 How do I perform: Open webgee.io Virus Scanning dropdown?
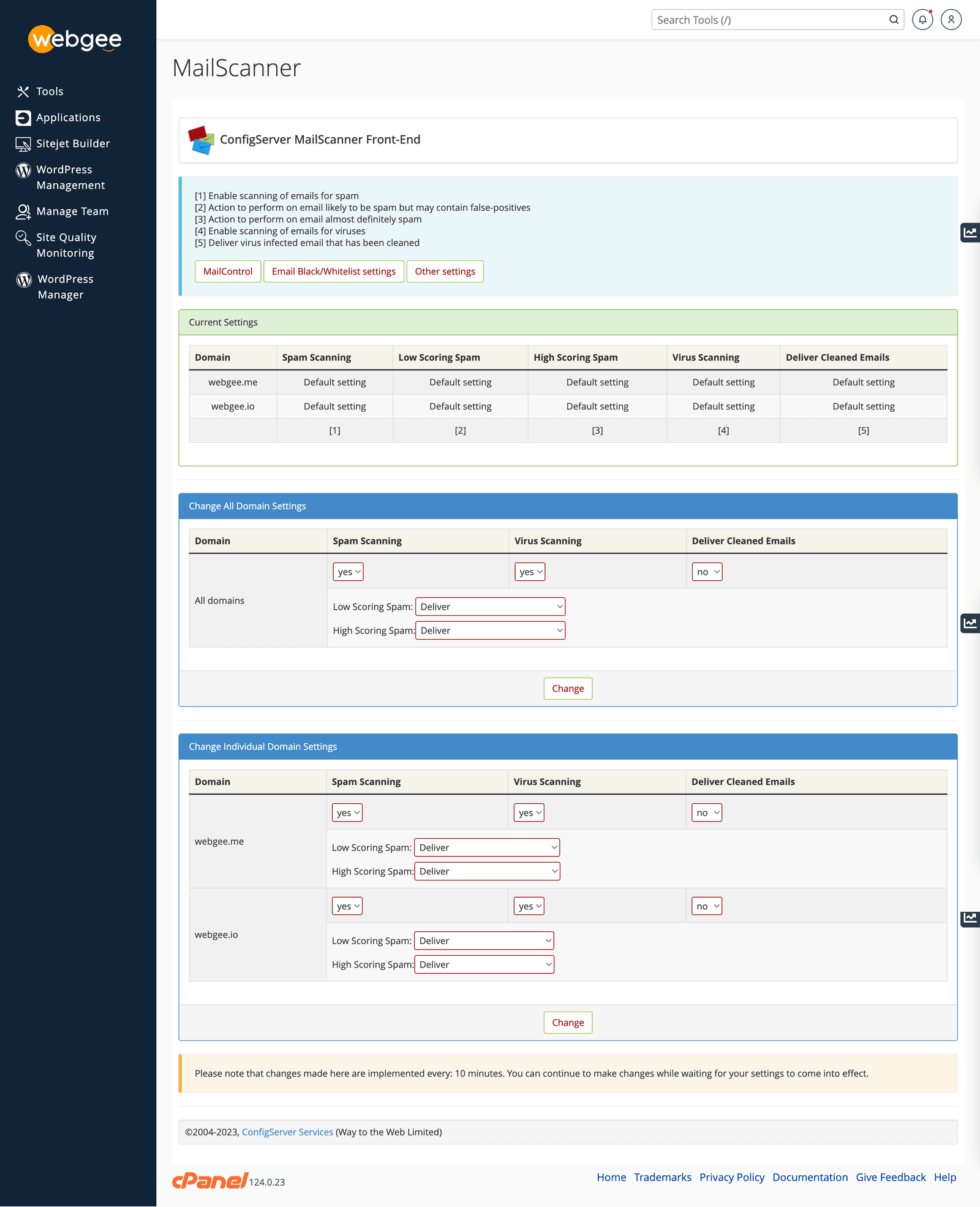coord(529,906)
